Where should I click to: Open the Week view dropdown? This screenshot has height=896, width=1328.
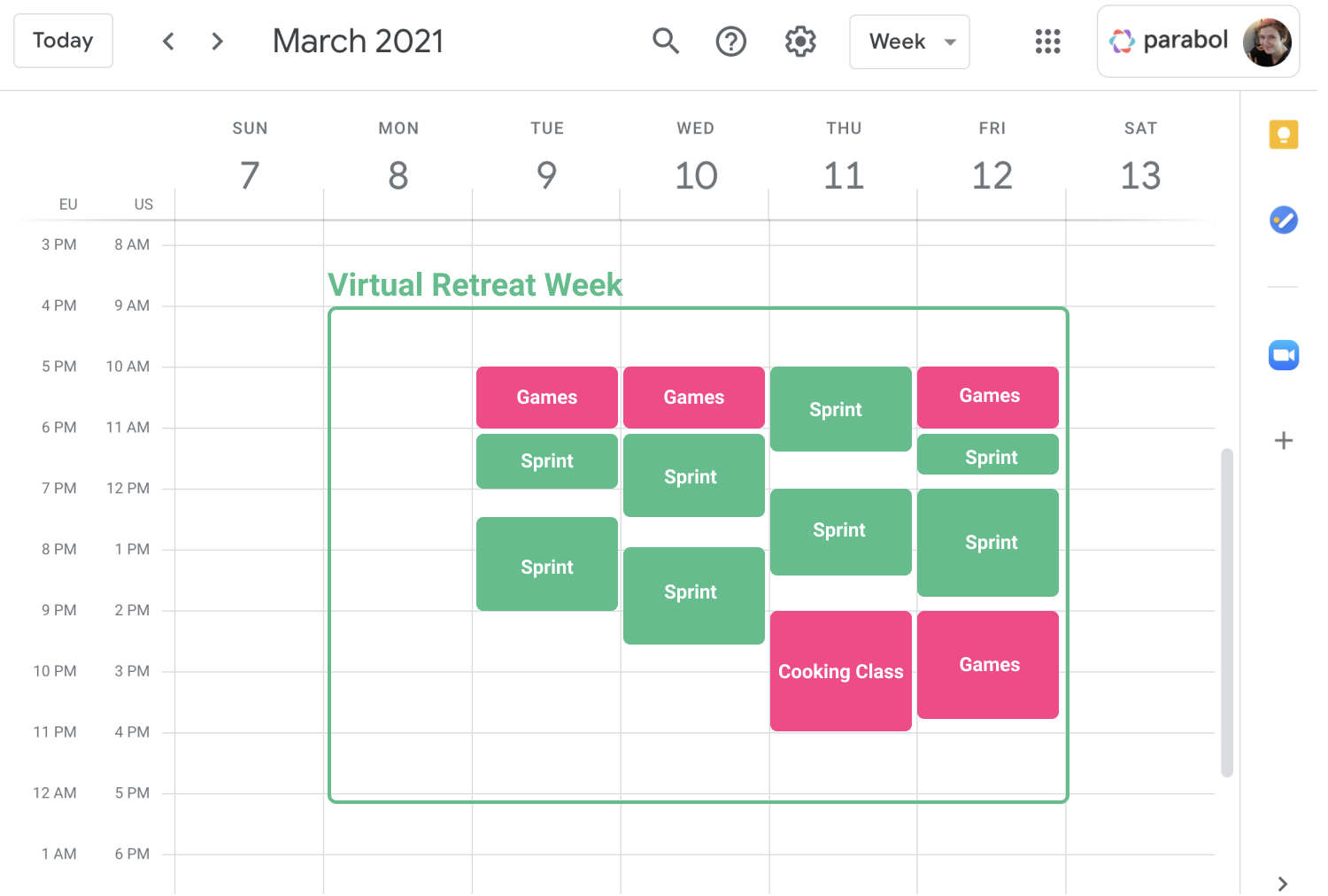pyautogui.click(x=909, y=41)
